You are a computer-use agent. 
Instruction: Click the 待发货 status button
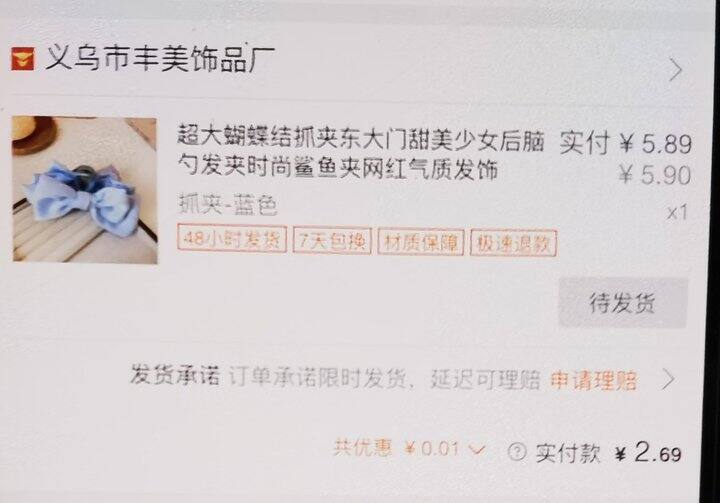(623, 303)
